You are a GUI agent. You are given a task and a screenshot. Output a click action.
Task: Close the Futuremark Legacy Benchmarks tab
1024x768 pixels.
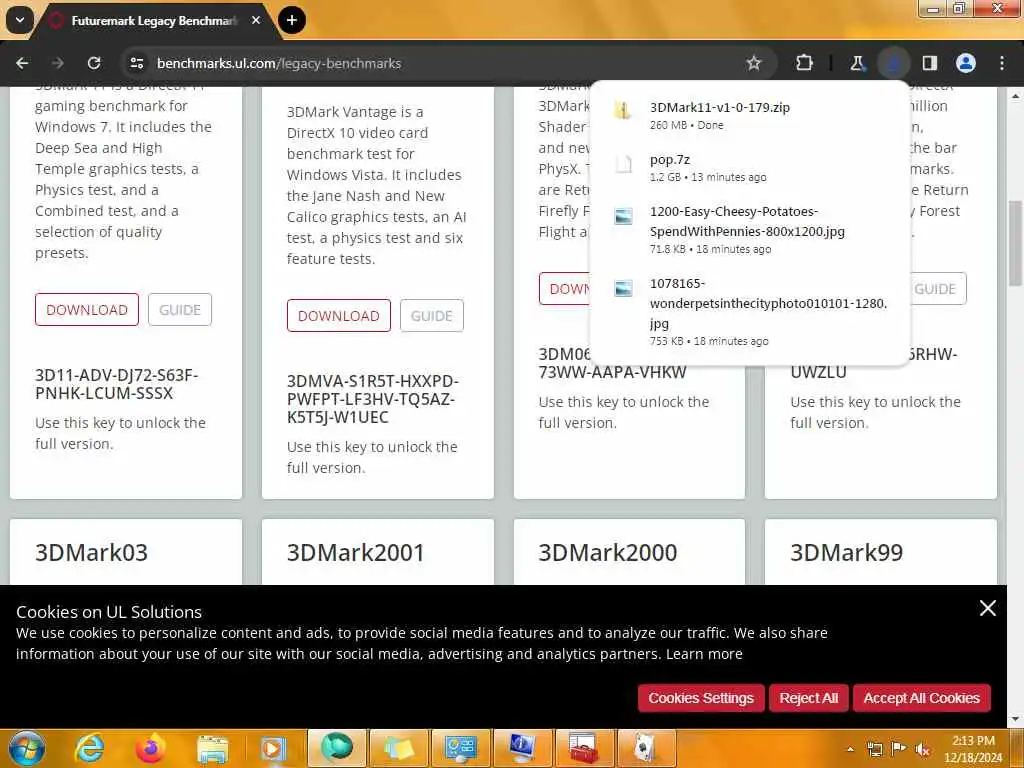tap(256, 20)
